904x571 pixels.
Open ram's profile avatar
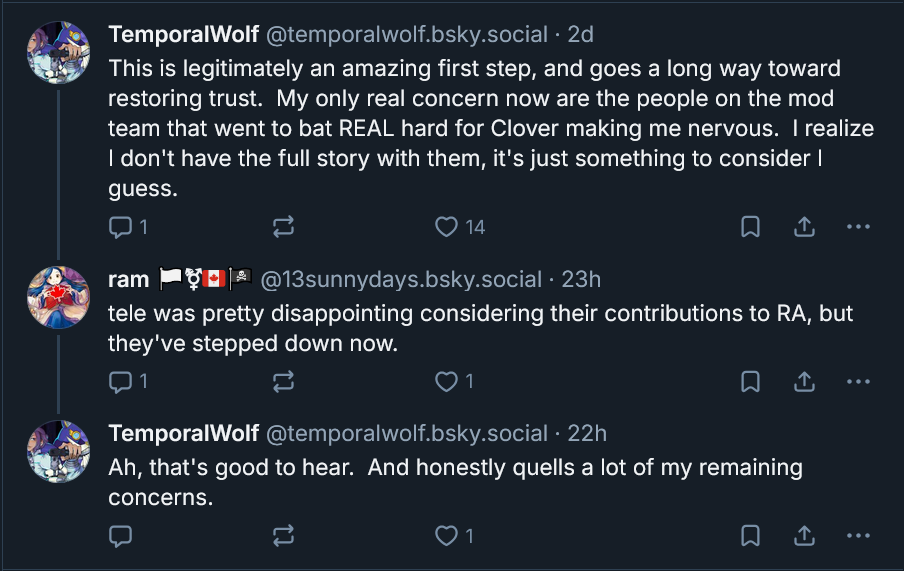[58, 298]
